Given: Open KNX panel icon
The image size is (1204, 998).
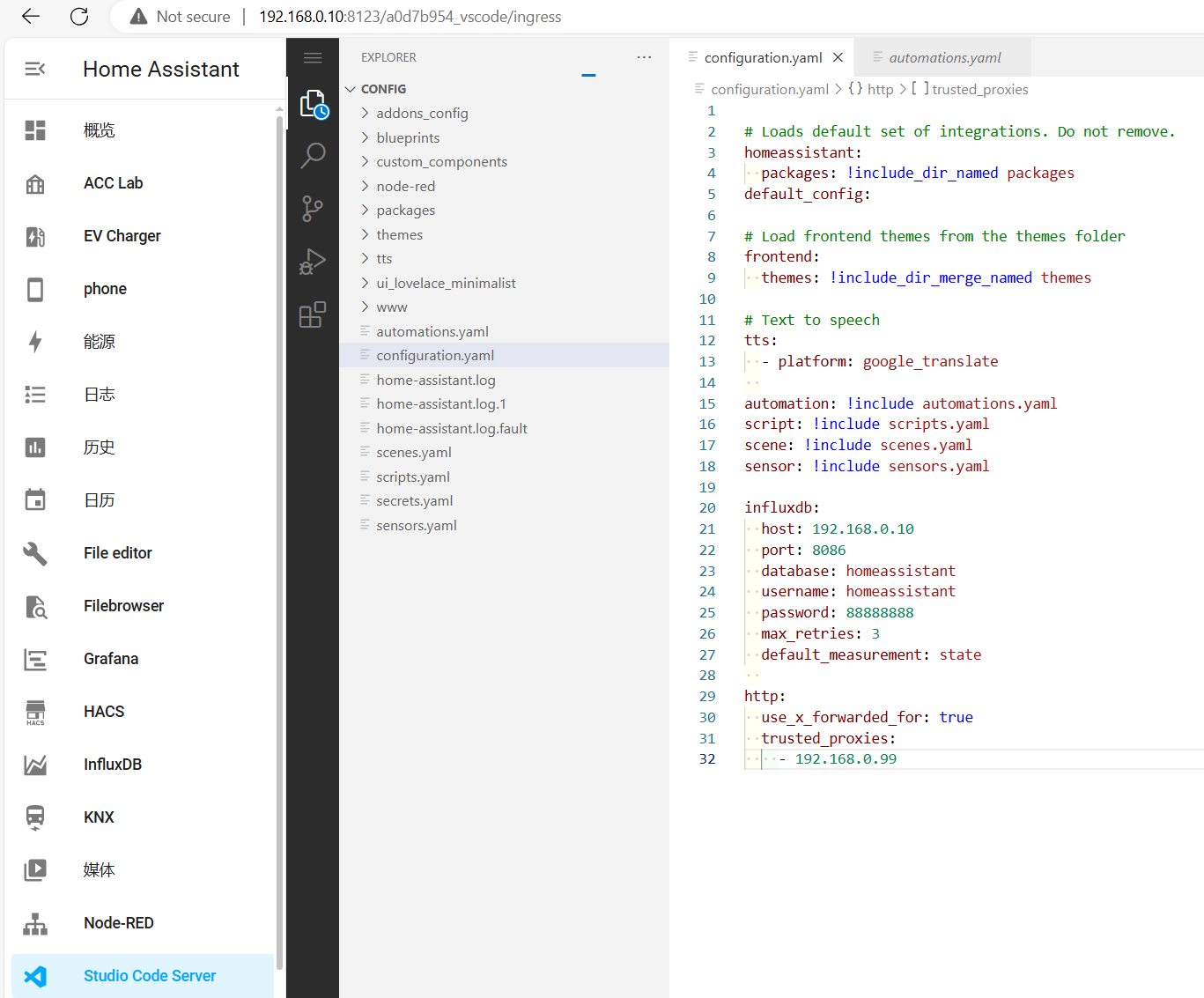Looking at the screenshot, I should [x=35, y=817].
